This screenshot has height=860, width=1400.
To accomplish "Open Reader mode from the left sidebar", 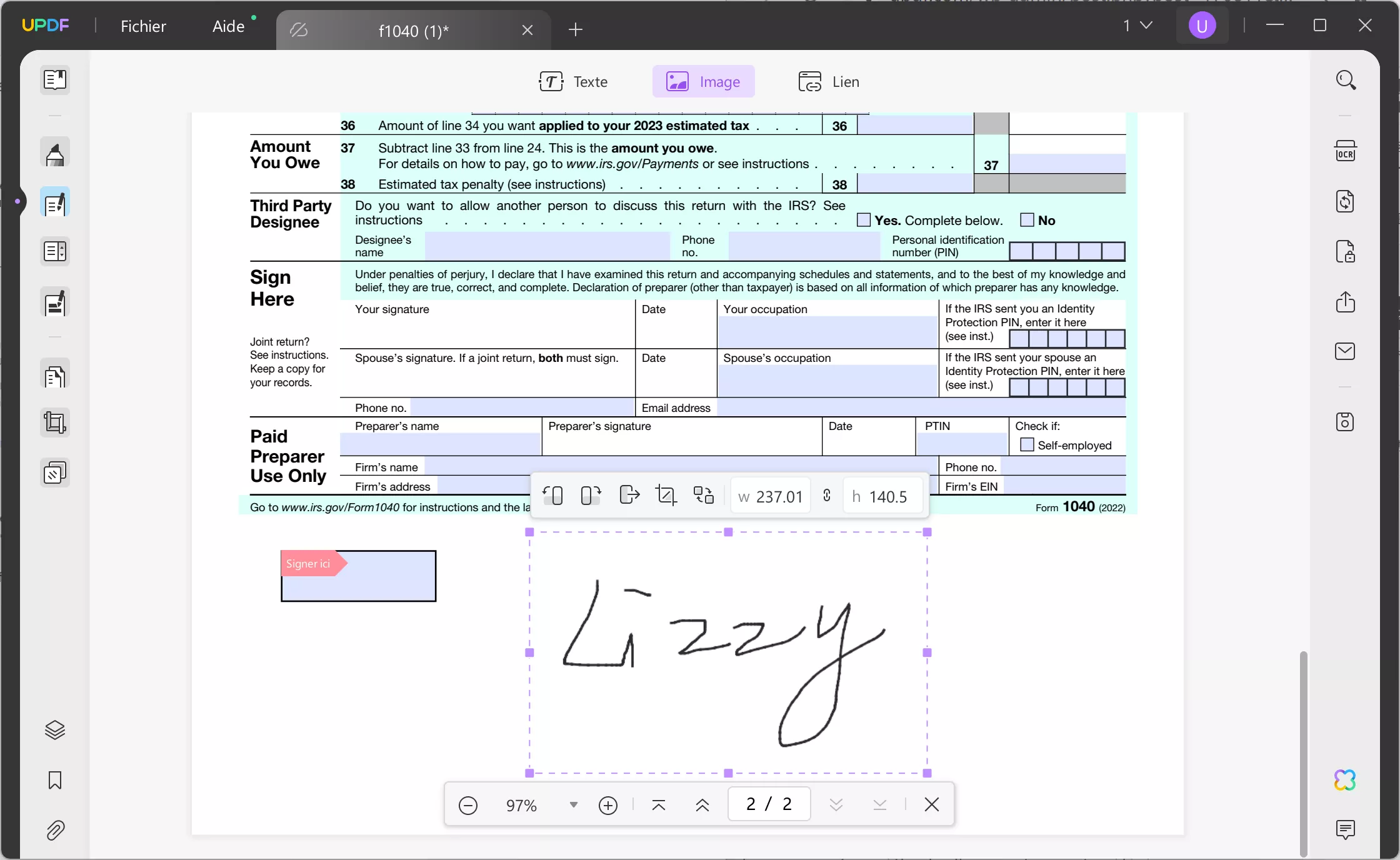I will tap(55, 80).
